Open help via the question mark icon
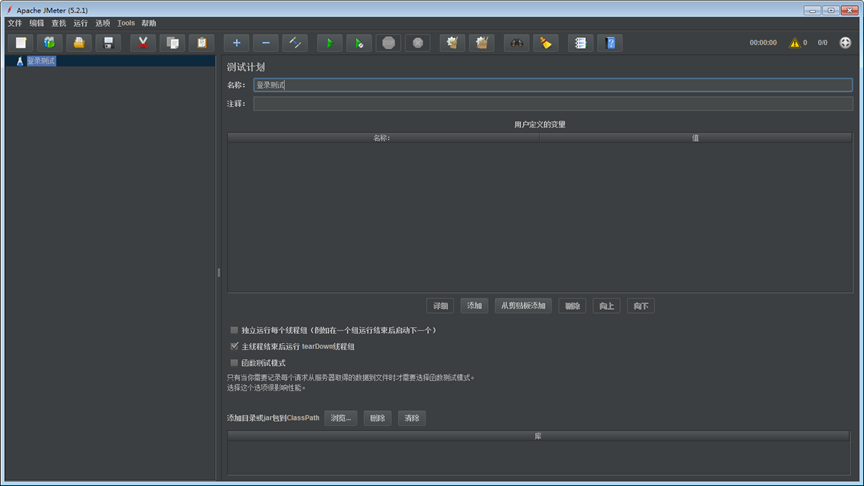This screenshot has height=486, width=864. [610, 43]
